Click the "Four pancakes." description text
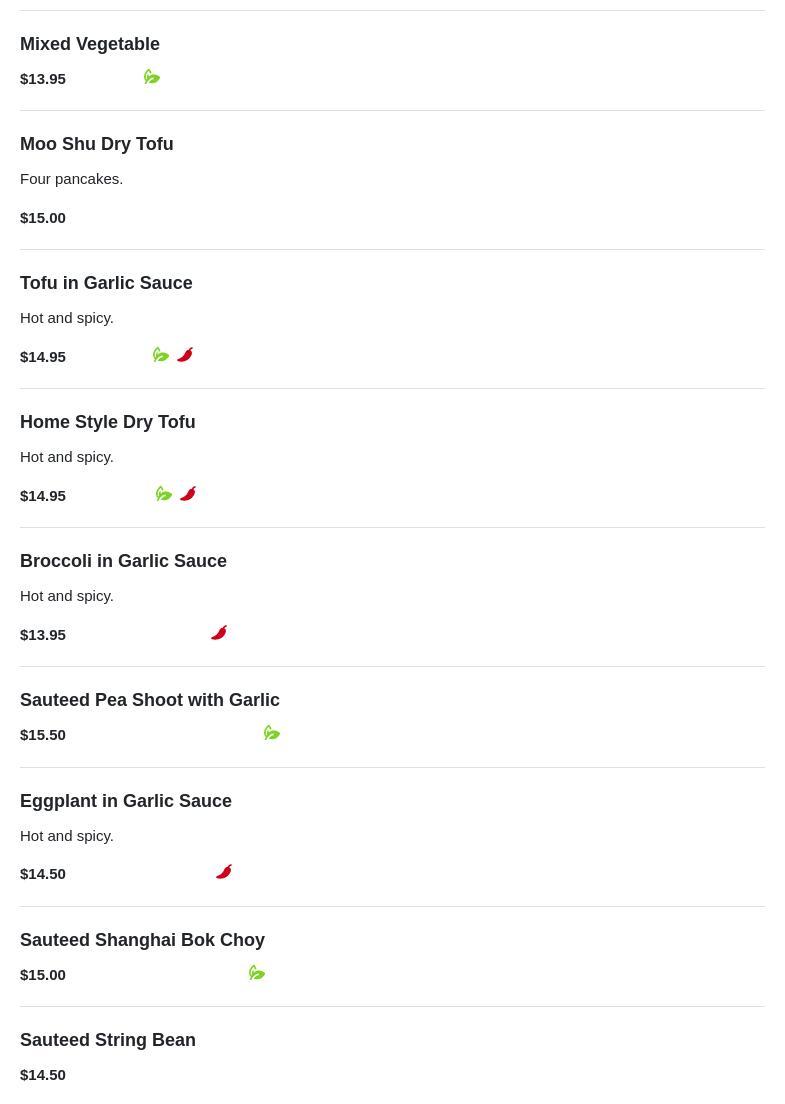 72,178
